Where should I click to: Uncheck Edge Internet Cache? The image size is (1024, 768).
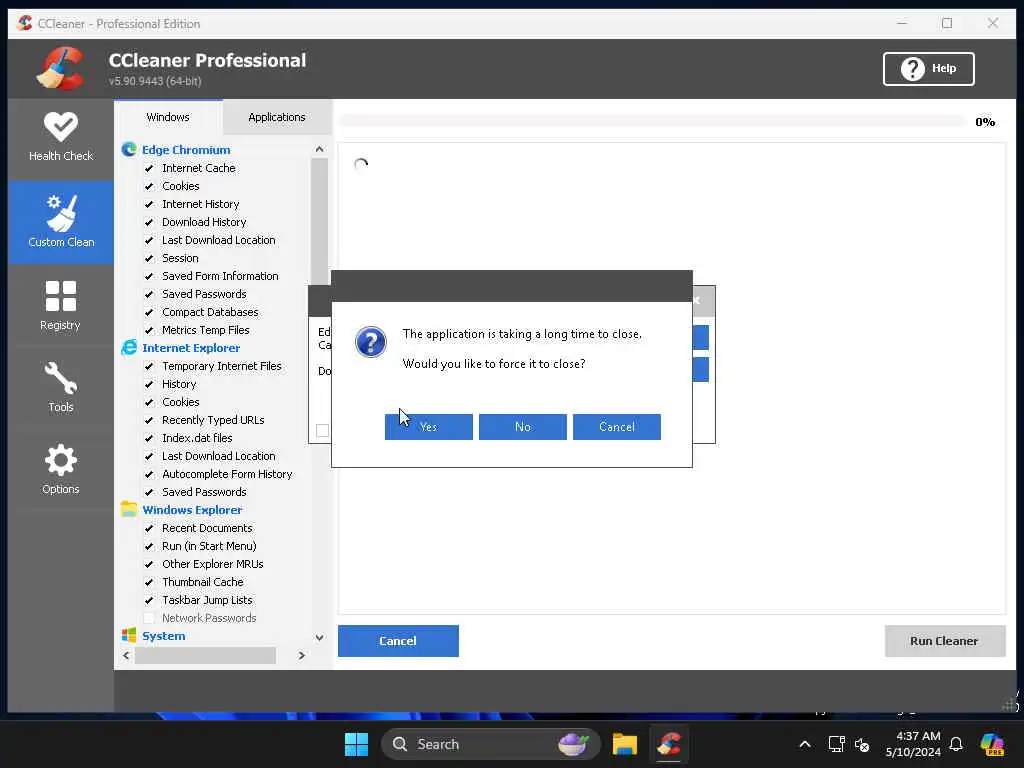click(149, 168)
